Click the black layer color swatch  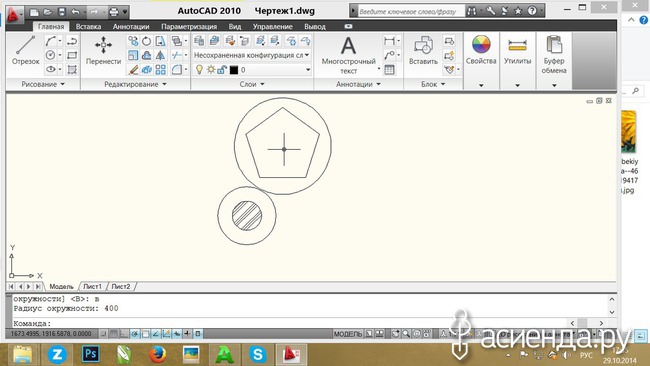(x=234, y=70)
